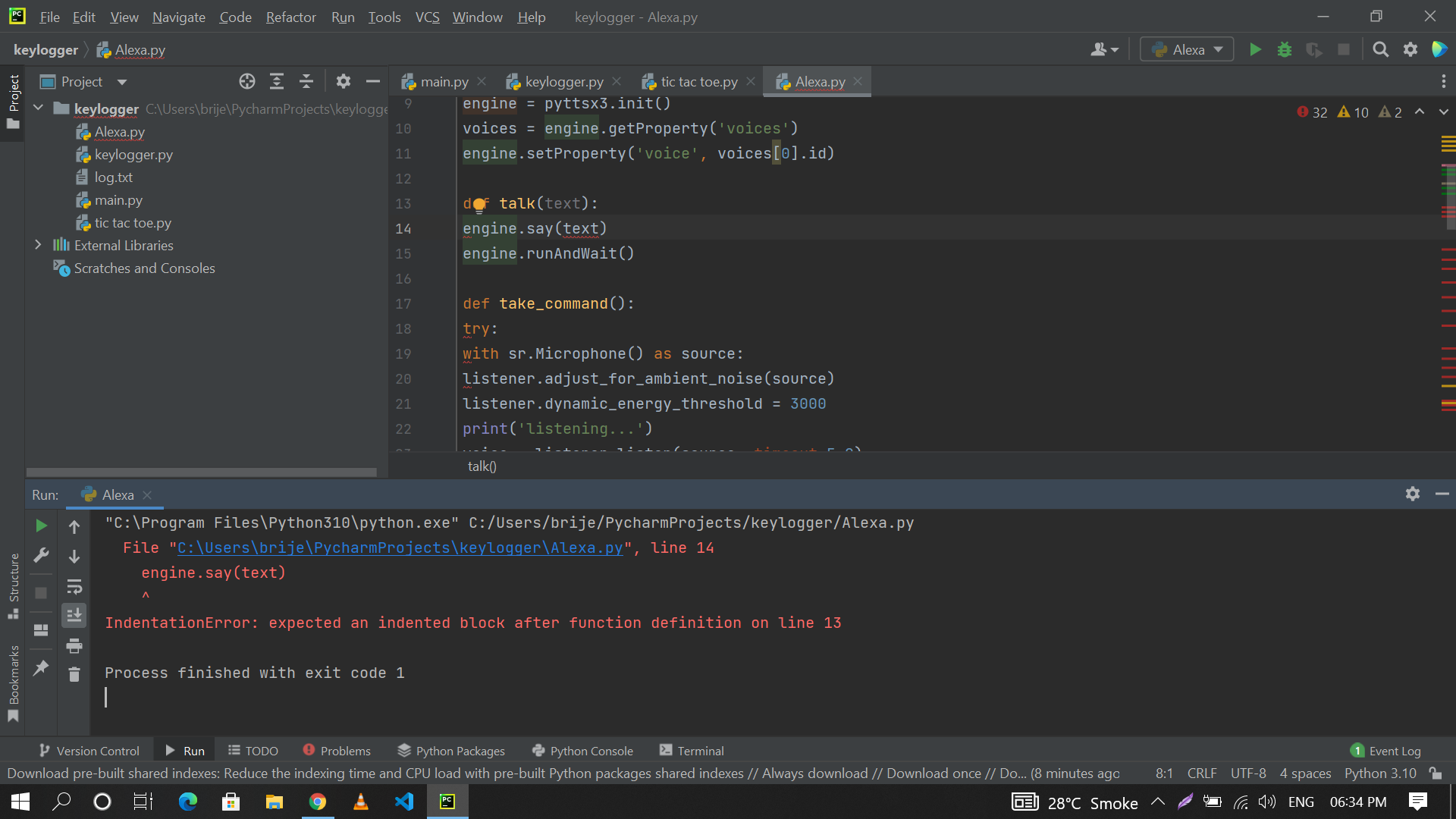Collapse all nodes in the Project tree

pyautogui.click(x=306, y=81)
